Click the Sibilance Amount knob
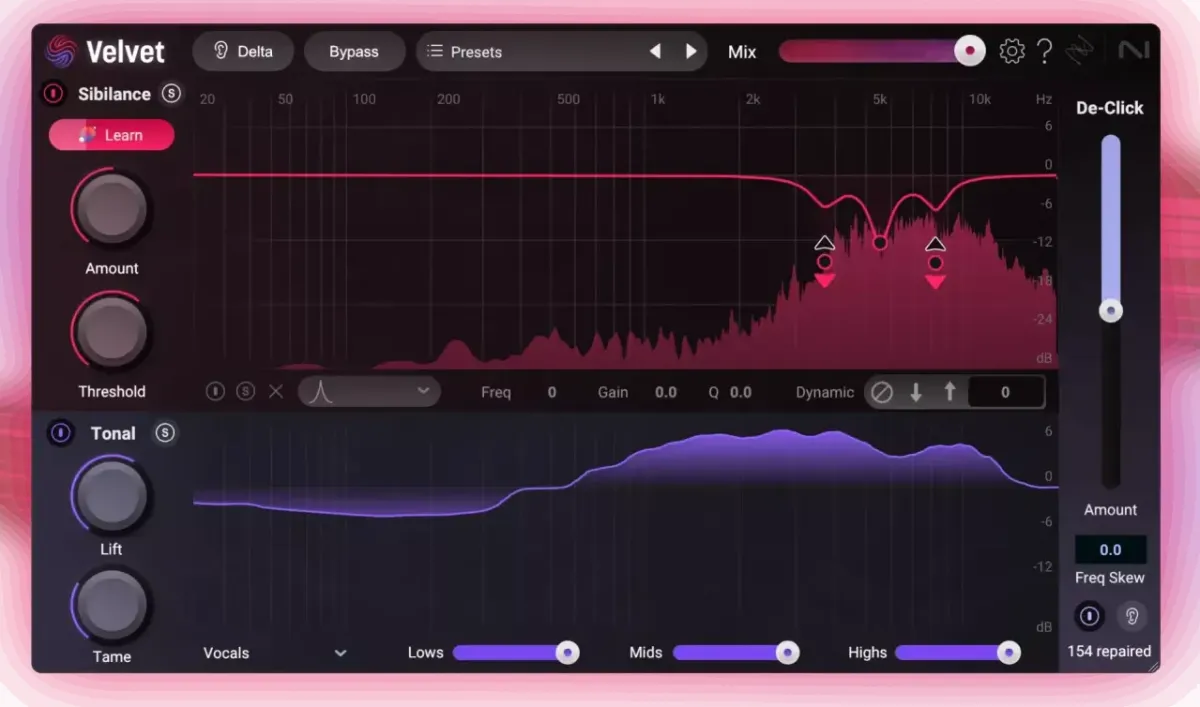1200x707 pixels. tap(112, 210)
